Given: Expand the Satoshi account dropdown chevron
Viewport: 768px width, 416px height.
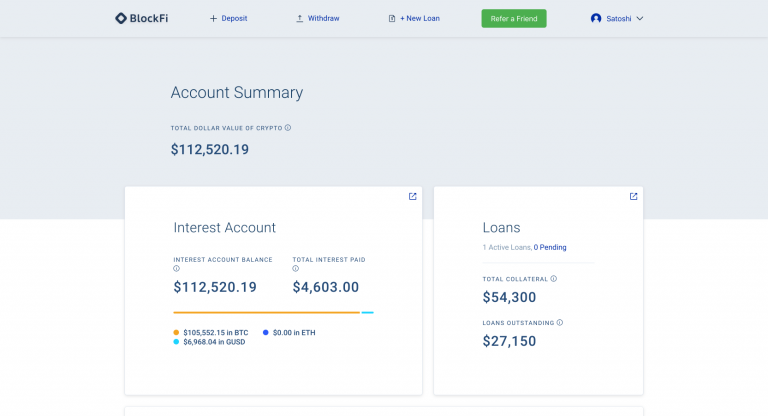Looking at the screenshot, I should (x=640, y=19).
